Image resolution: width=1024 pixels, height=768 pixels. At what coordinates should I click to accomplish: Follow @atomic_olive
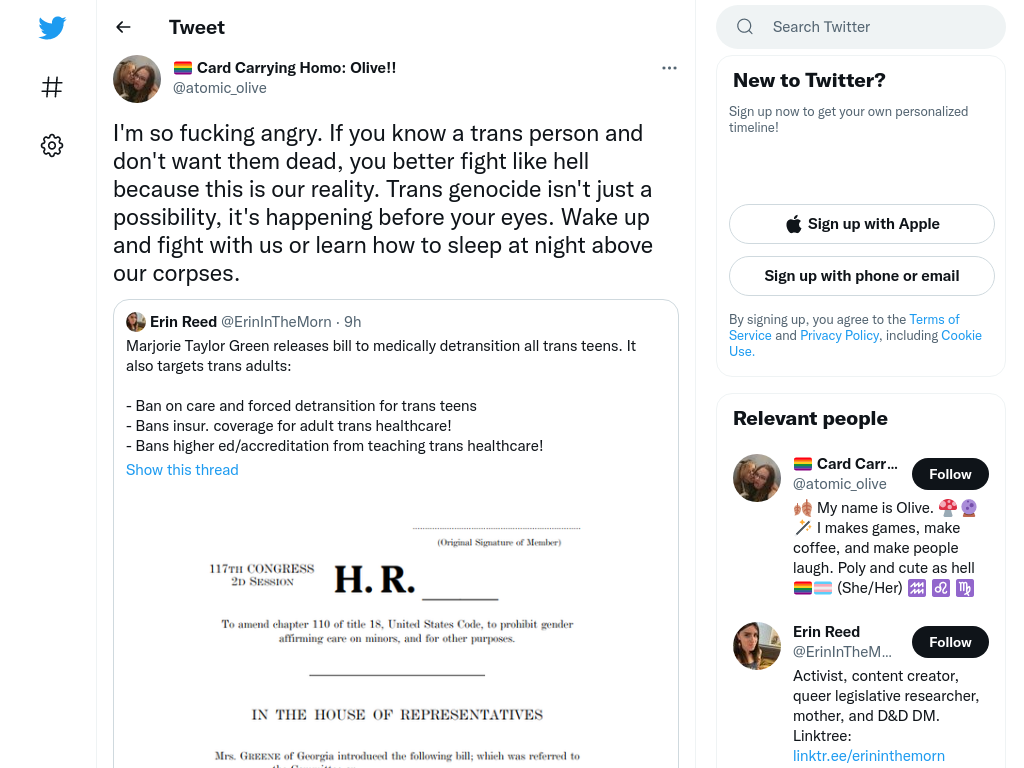tap(950, 474)
